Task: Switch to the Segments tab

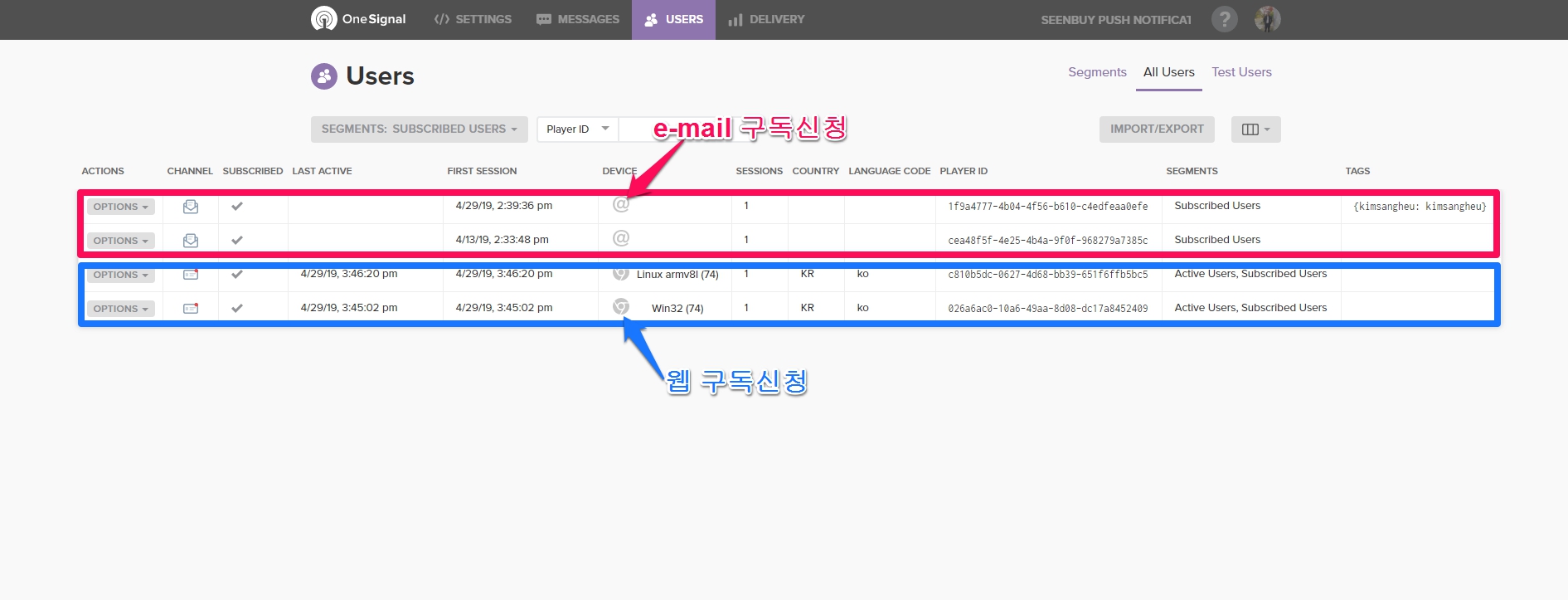Action: pos(1096,72)
